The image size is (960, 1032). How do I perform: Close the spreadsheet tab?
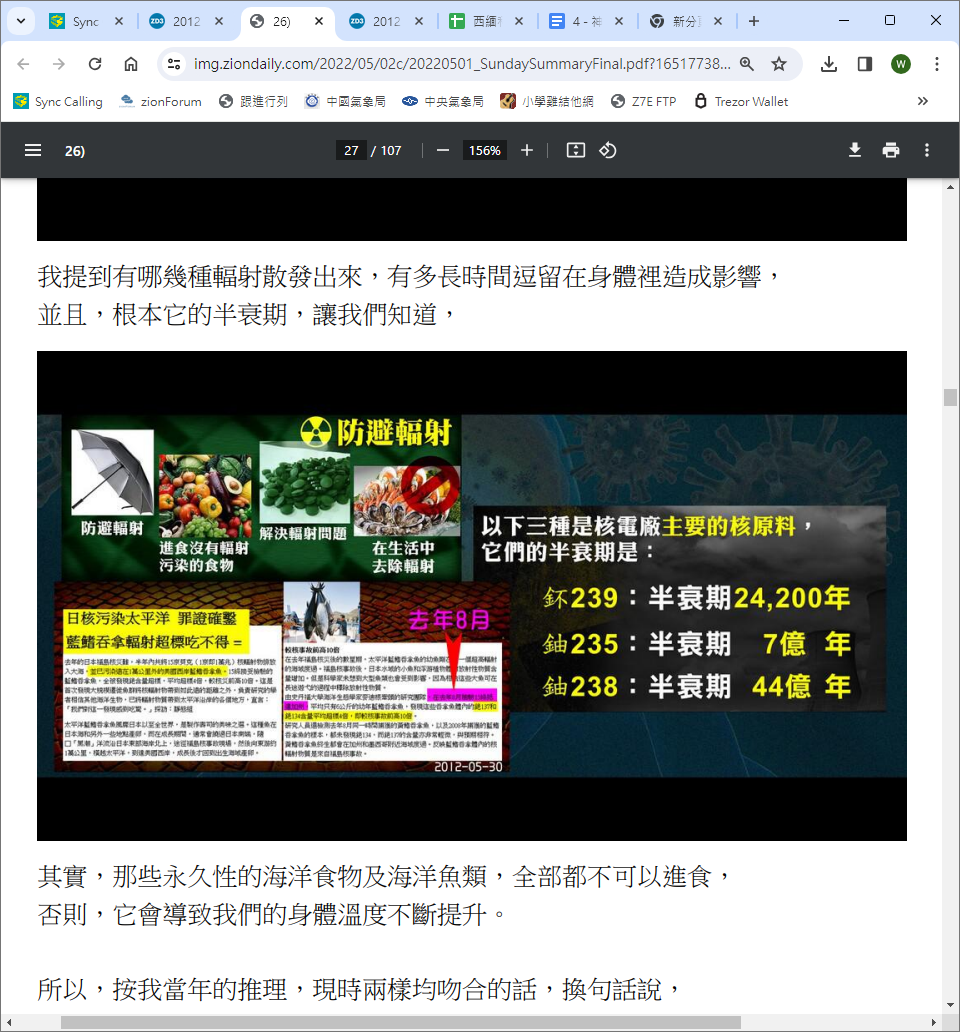[x=519, y=21]
